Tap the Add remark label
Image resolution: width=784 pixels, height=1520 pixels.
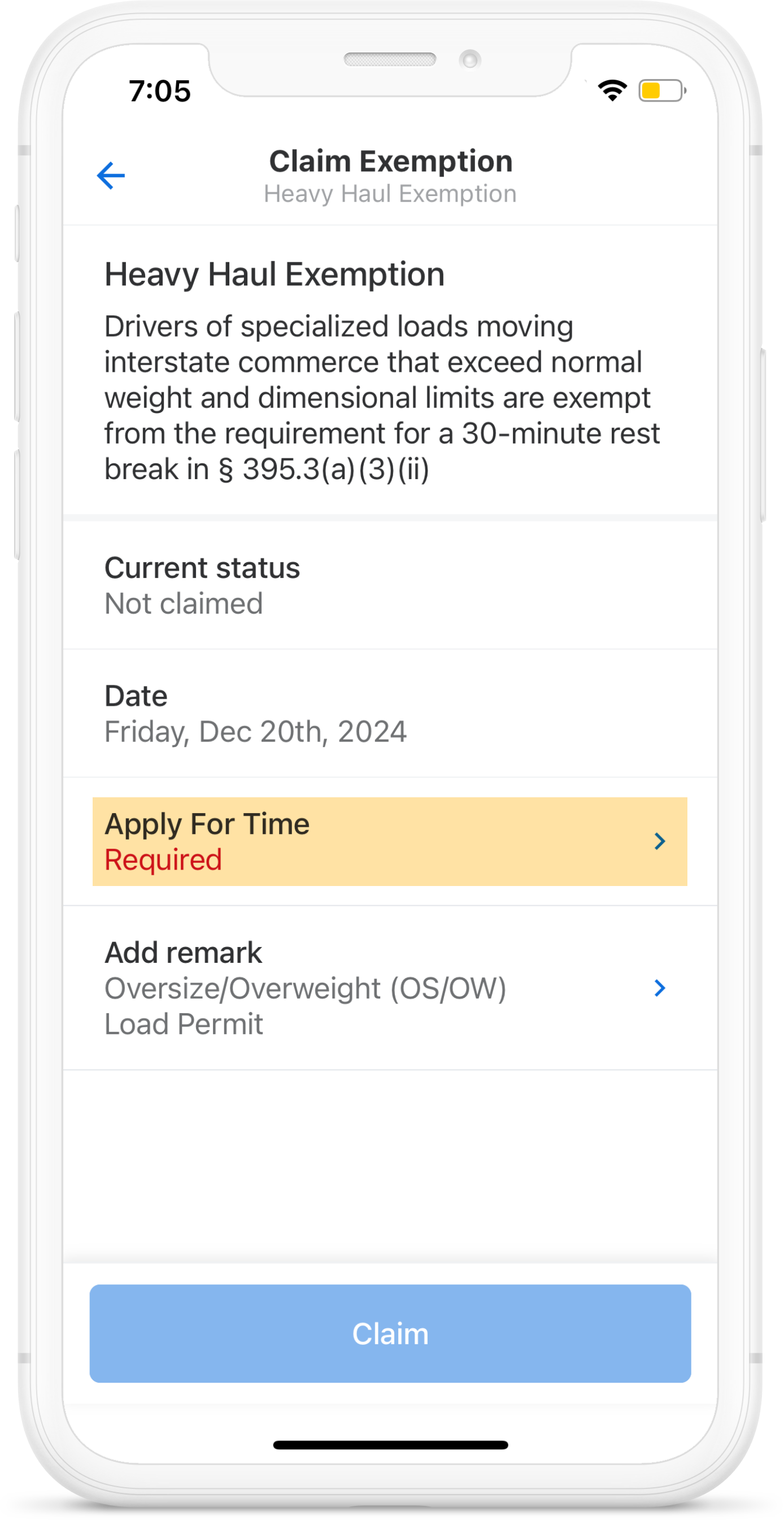[184, 952]
